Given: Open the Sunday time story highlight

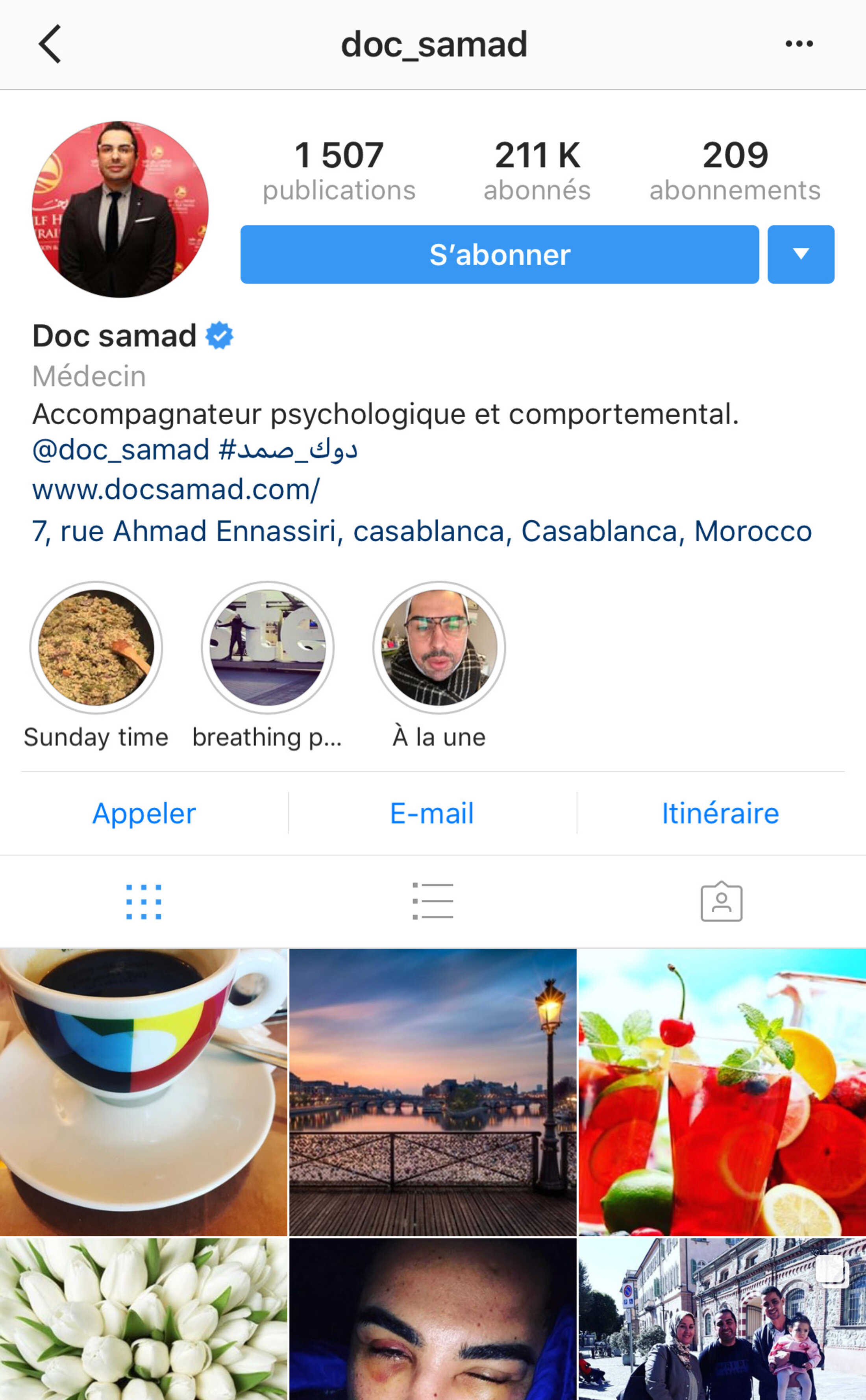Looking at the screenshot, I should (x=96, y=665).
